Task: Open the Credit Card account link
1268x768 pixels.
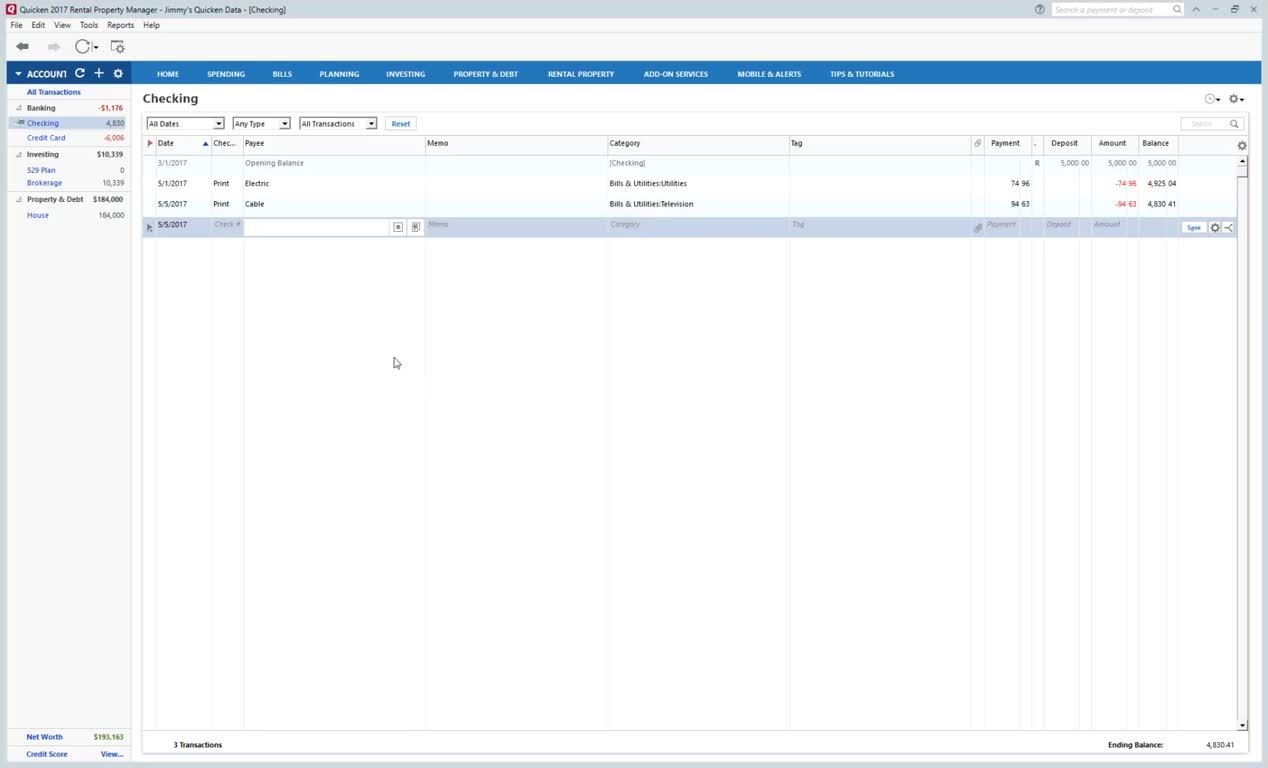Action: coord(46,138)
